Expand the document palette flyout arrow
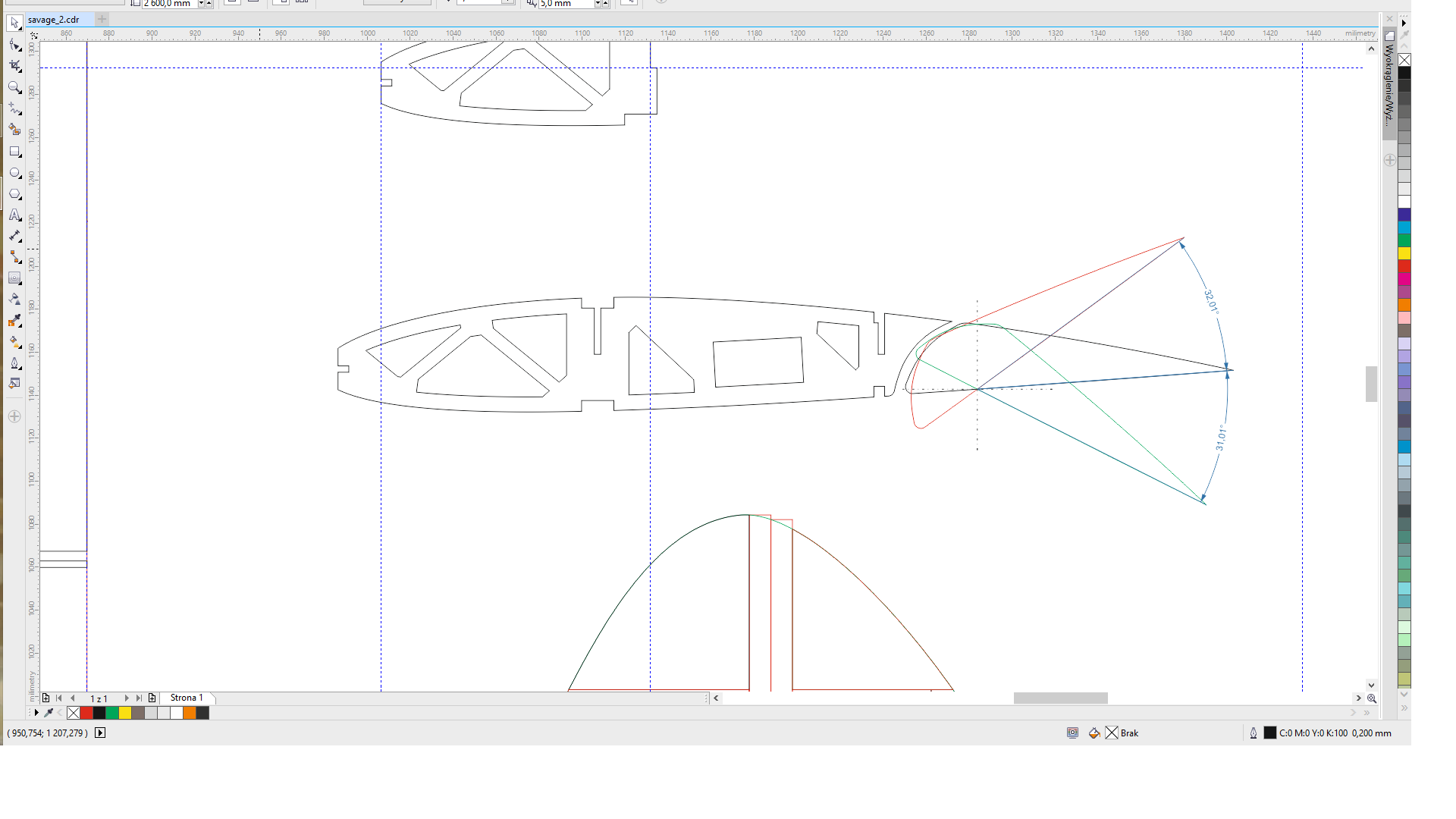The image size is (1456, 819). click(36, 713)
